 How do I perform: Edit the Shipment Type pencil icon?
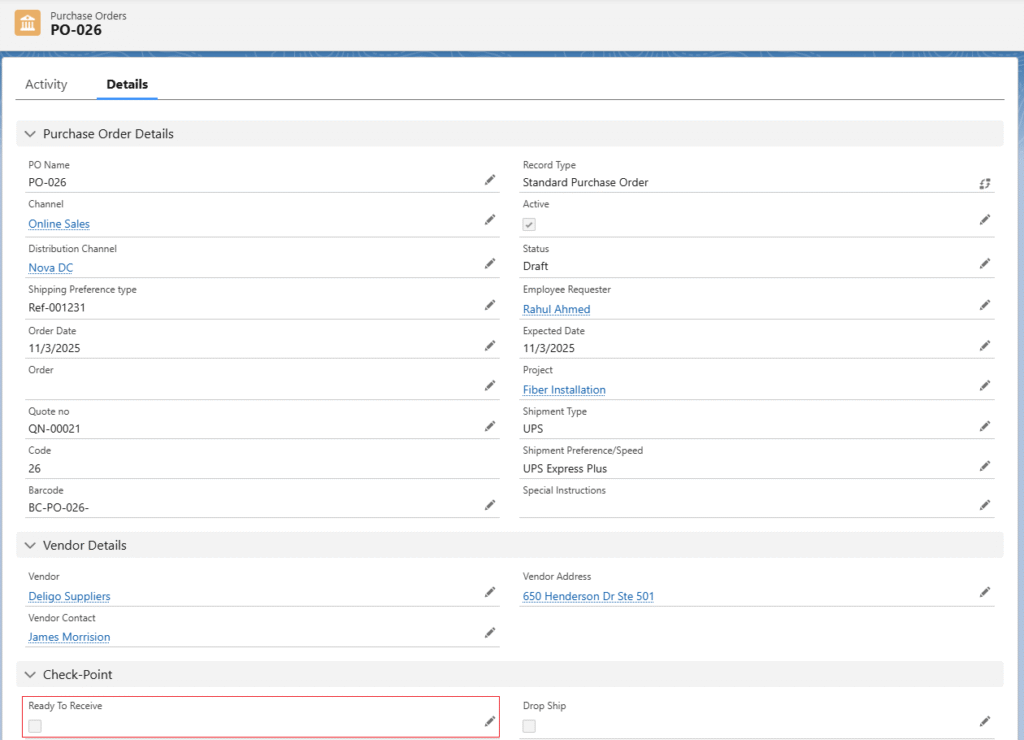tap(984, 426)
